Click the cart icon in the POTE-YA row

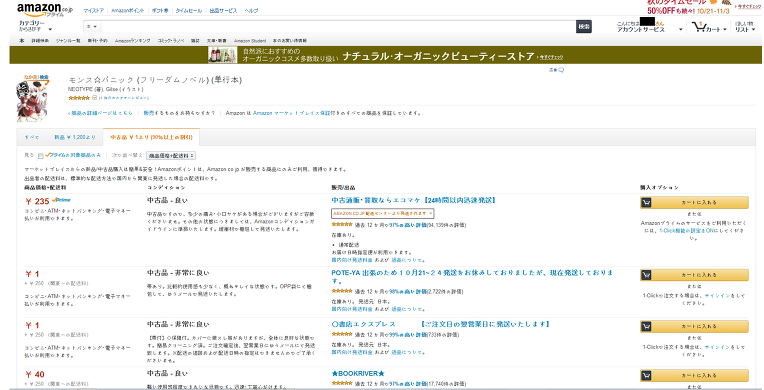tap(646, 275)
